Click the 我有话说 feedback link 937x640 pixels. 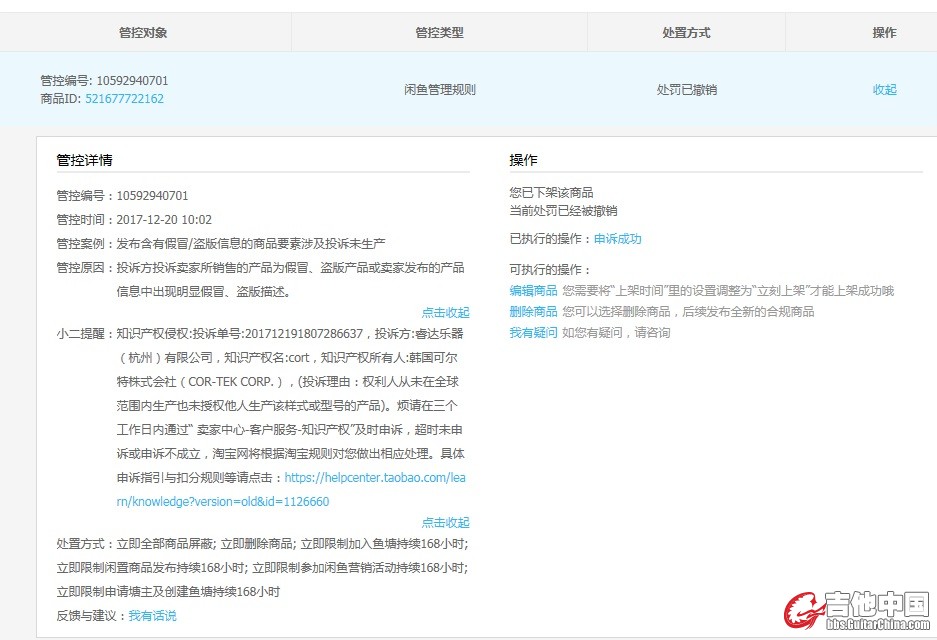point(152,615)
